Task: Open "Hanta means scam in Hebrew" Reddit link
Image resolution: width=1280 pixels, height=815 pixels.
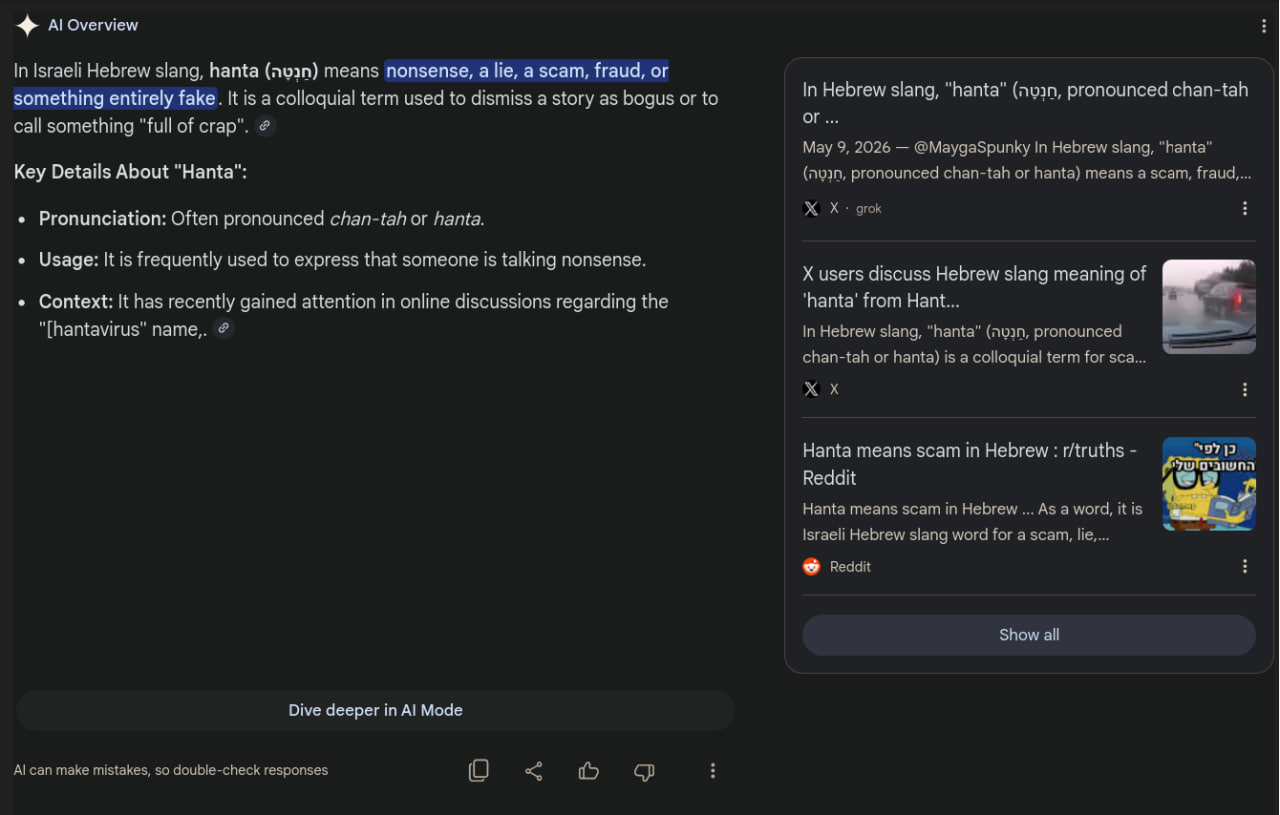Action: point(969,464)
